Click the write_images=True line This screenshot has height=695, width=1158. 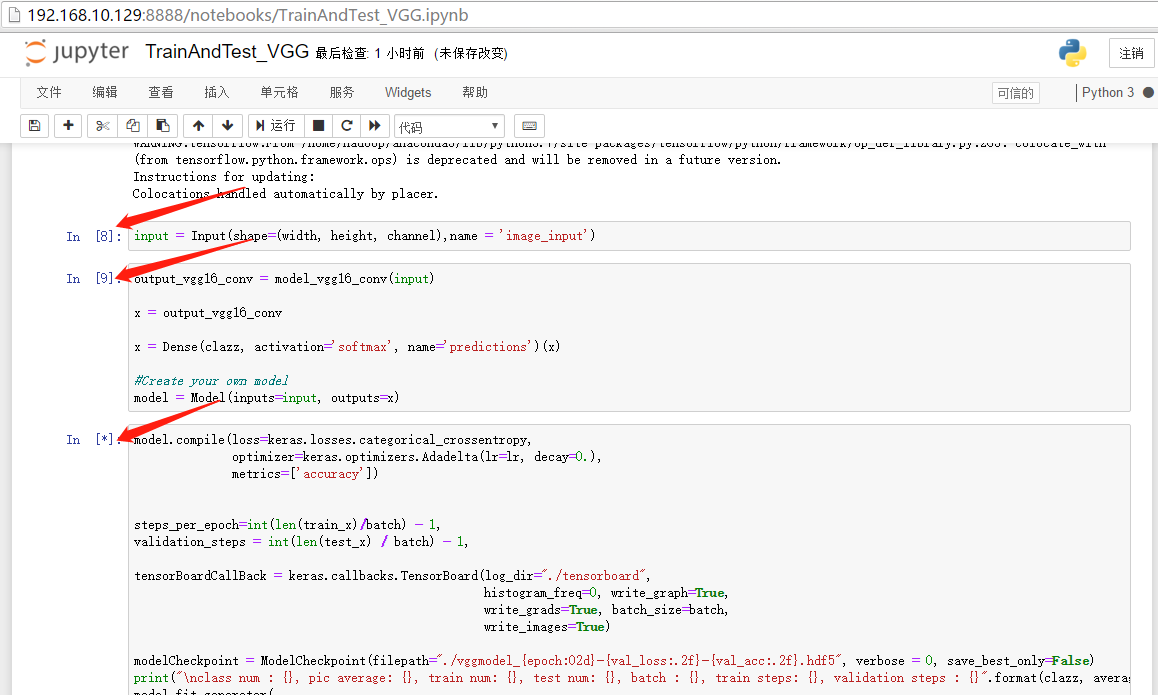(547, 626)
